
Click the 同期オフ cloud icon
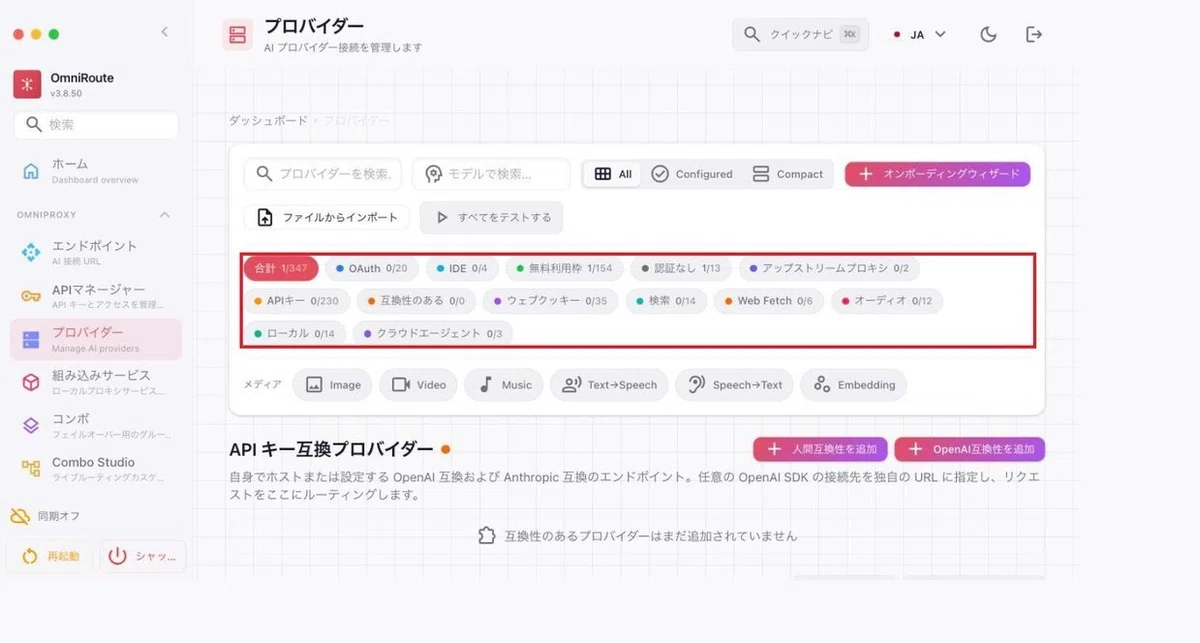(x=20, y=516)
